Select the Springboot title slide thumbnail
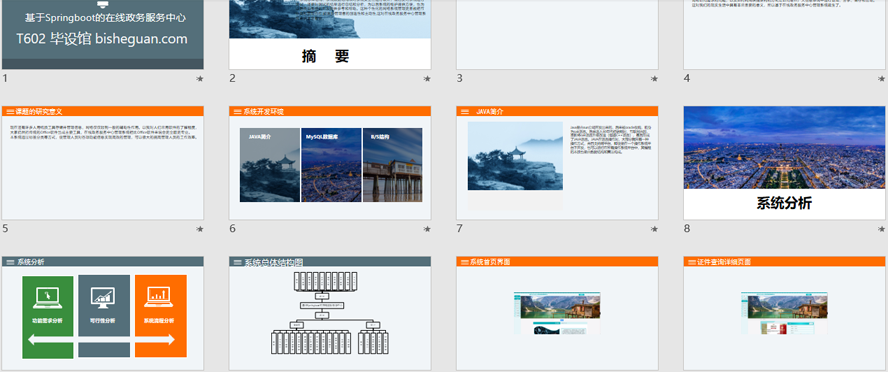888x372 pixels. coord(103,35)
